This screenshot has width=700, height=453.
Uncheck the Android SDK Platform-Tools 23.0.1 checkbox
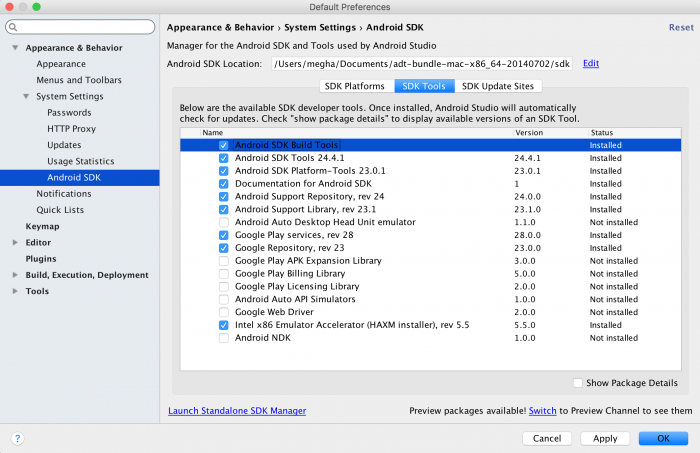tap(224, 171)
